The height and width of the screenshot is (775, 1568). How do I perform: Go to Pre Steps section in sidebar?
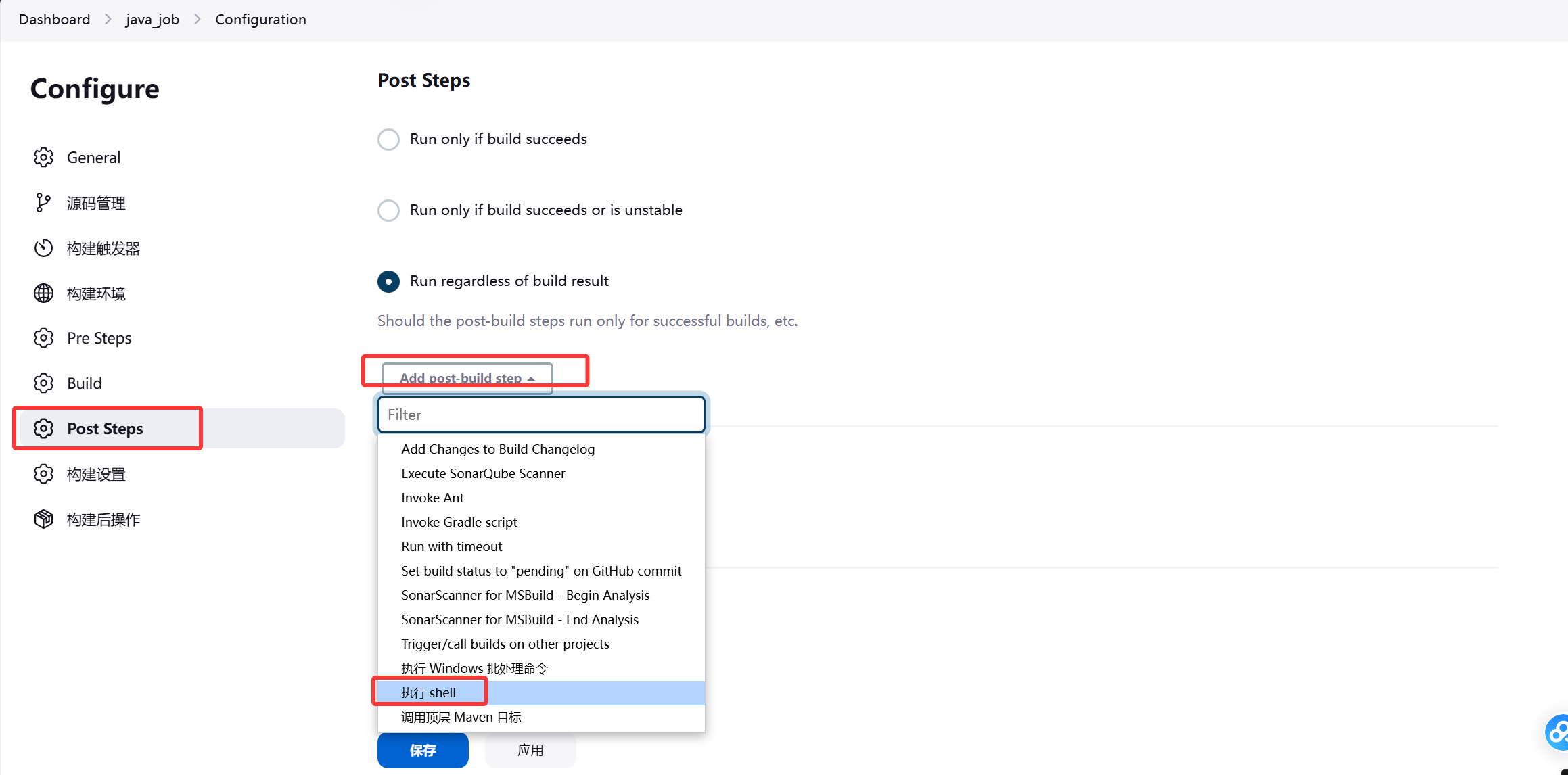[181, 338]
